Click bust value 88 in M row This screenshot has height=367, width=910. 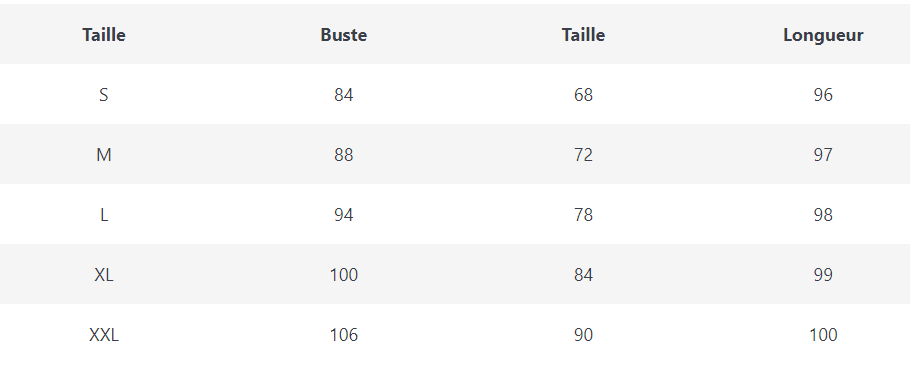point(344,155)
